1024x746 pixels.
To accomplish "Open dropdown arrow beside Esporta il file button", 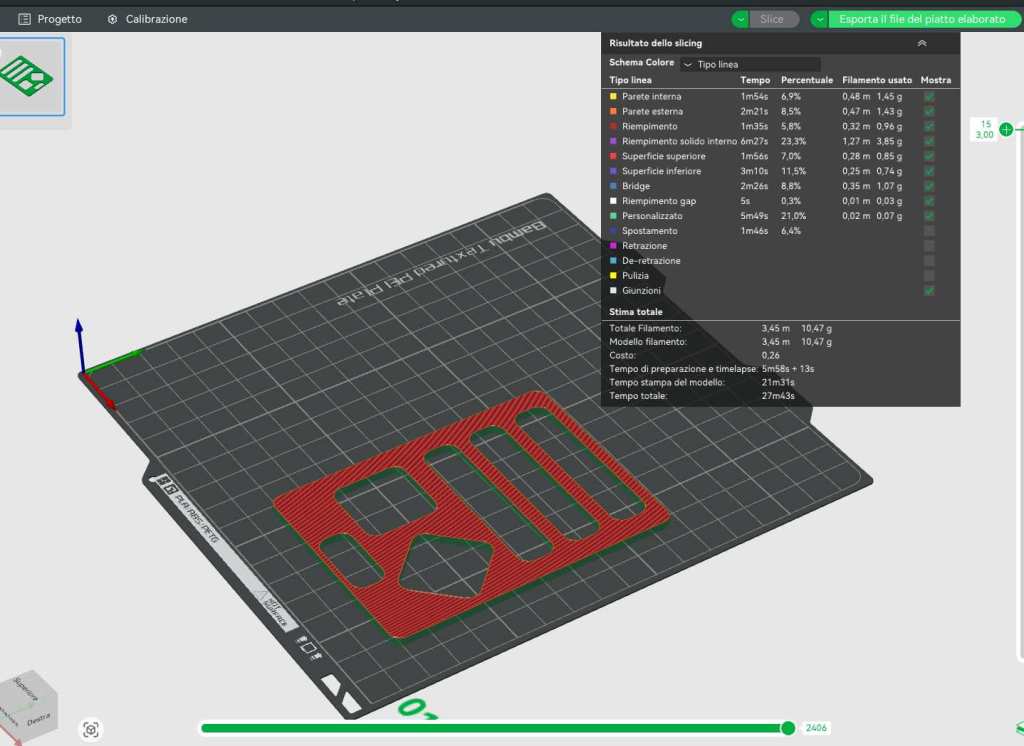I will pos(820,19).
